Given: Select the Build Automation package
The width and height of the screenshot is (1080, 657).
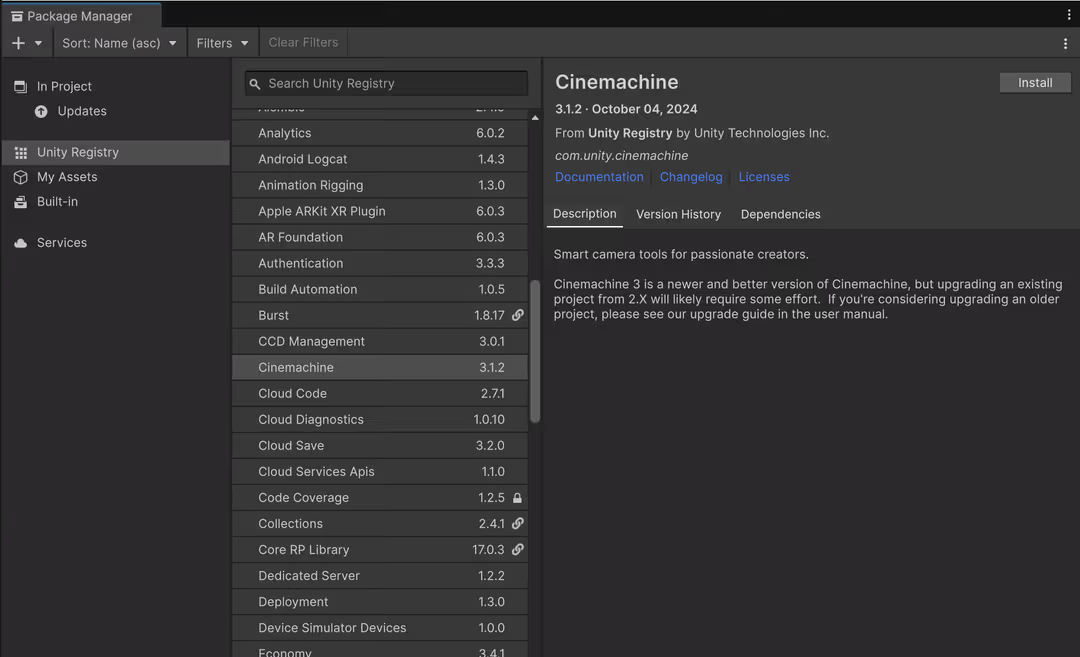Looking at the screenshot, I should pos(380,289).
